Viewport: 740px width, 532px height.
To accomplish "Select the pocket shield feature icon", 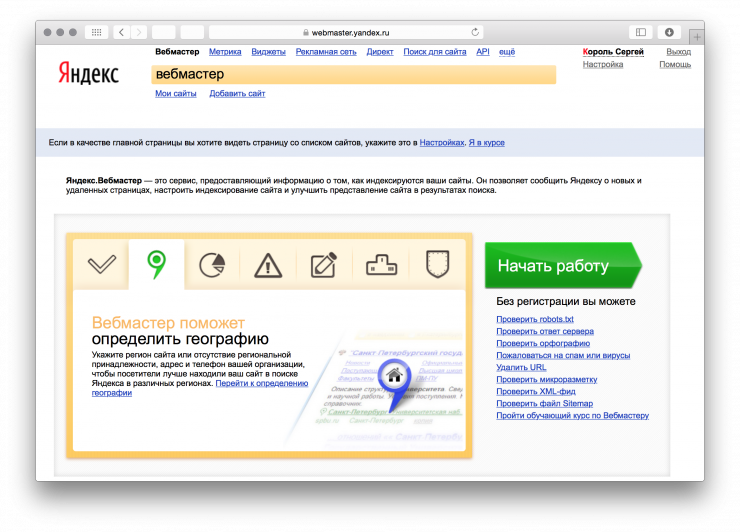I will click(x=436, y=264).
